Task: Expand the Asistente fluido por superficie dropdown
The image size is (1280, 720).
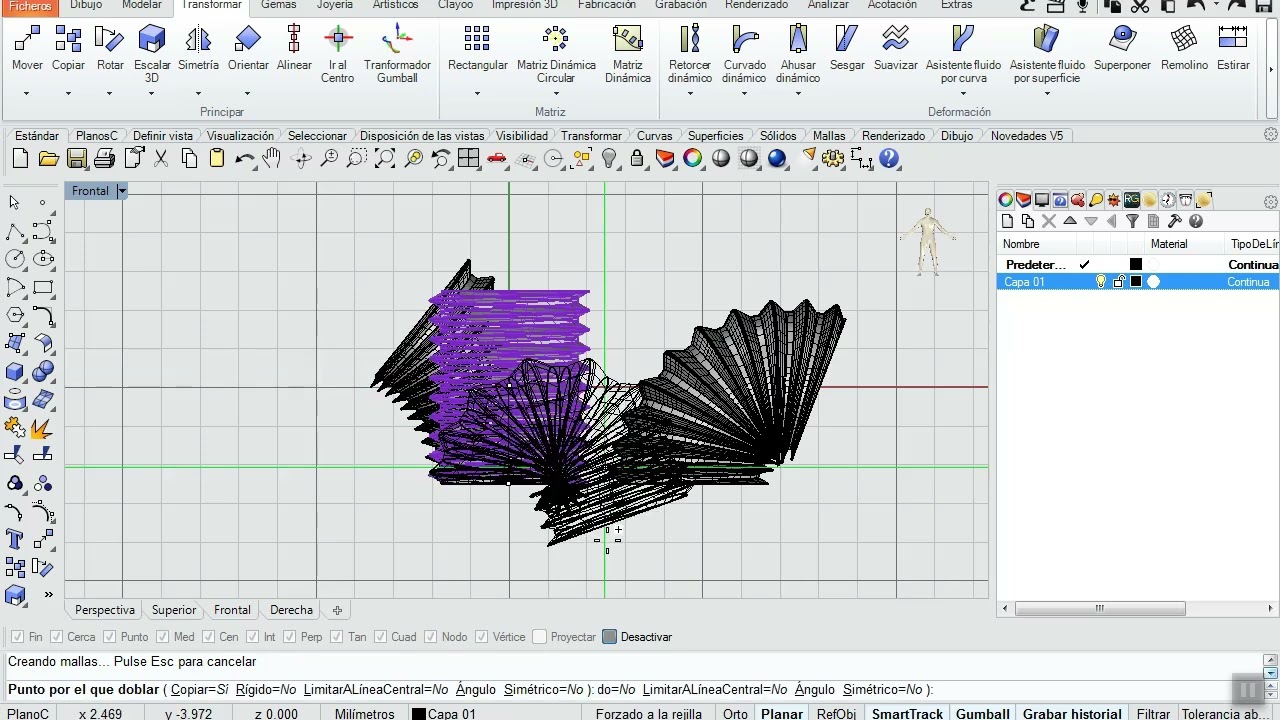Action: tap(1047, 94)
